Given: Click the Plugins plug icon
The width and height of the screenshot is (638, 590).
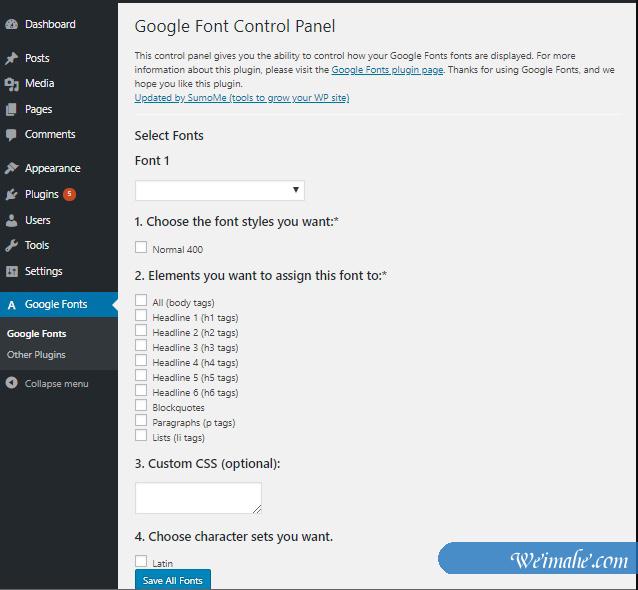Looking at the screenshot, I should tap(11, 195).
